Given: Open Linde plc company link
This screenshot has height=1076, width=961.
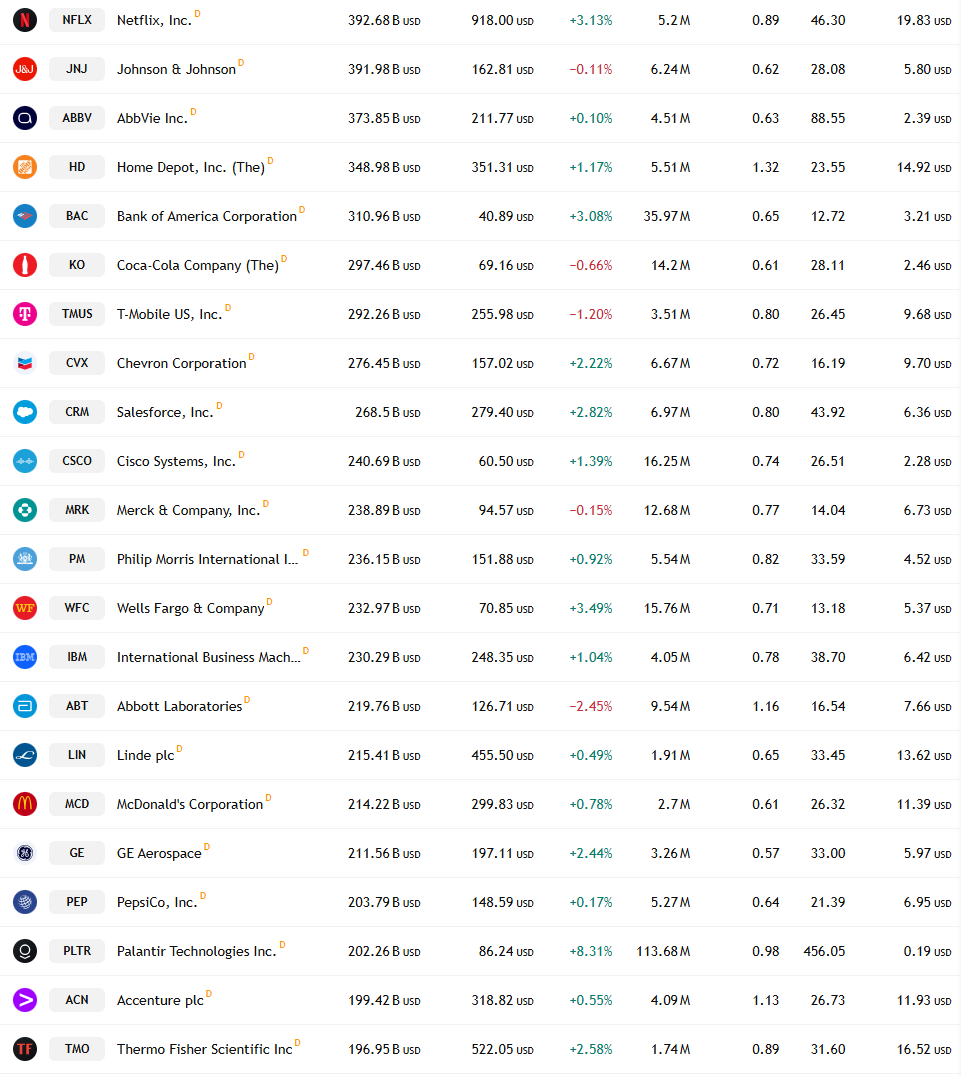Looking at the screenshot, I should pyautogui.click(x=146, y=756).
